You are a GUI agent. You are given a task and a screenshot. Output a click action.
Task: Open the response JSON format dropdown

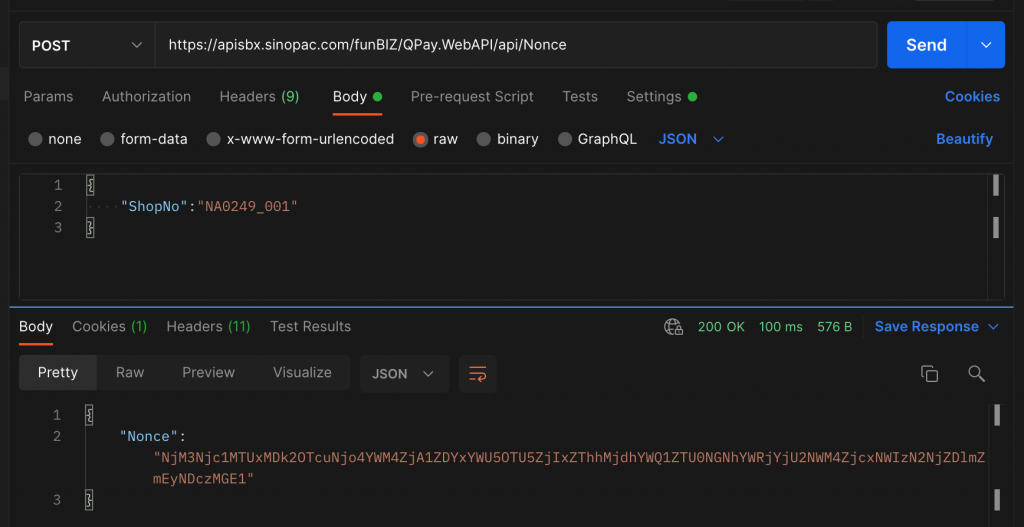[x=404, y=374]
